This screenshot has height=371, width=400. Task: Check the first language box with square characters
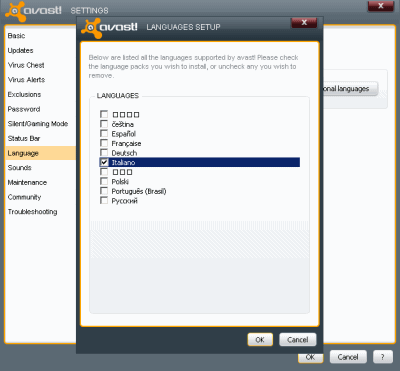104,114
